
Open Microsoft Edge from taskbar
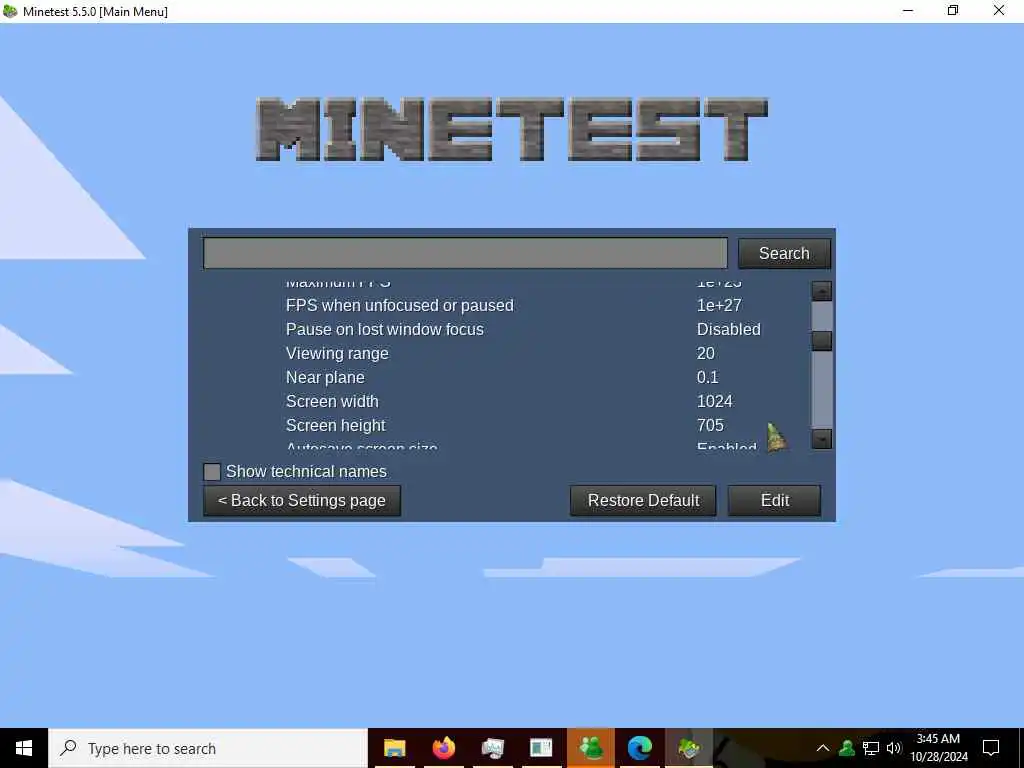pos(640,748)
